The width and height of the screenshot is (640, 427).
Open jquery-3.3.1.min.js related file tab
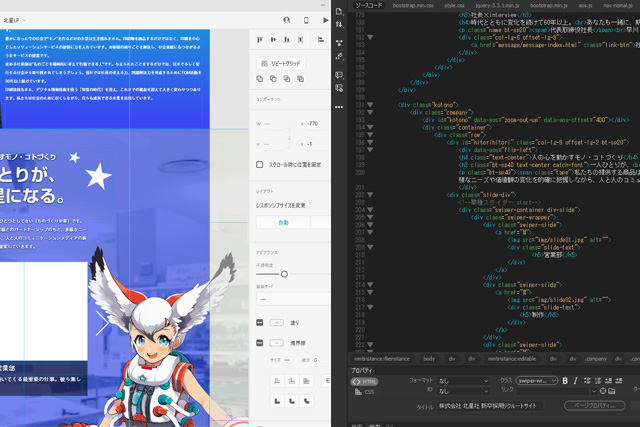tap(497, 5)
